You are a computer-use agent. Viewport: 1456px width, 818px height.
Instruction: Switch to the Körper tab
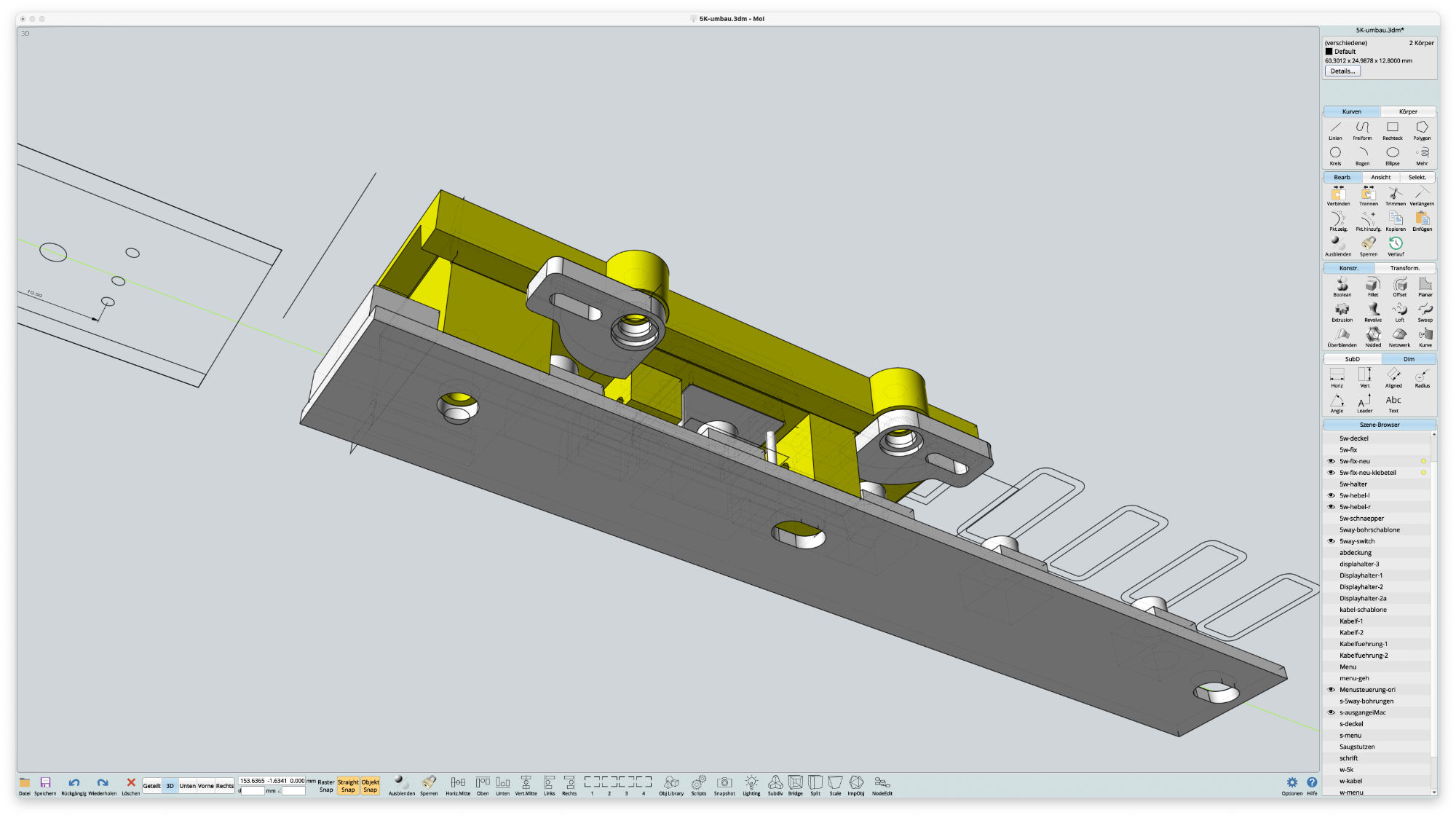click(1408, 111)
